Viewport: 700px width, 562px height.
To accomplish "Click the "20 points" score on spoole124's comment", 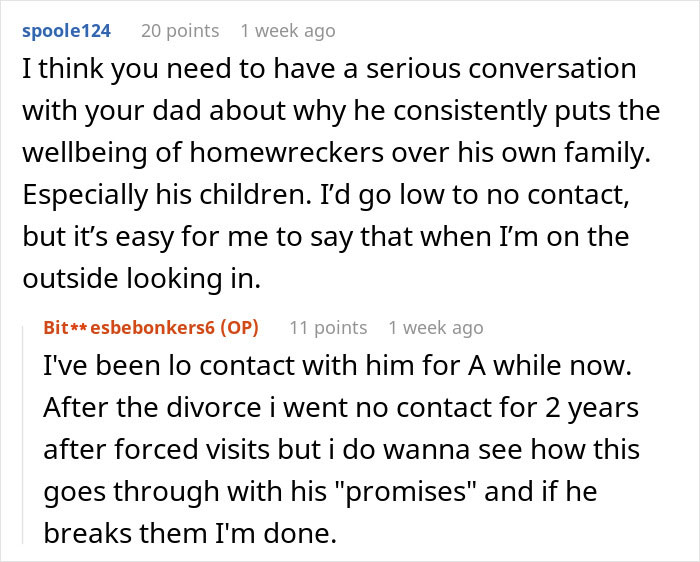I will click(180, 31).
